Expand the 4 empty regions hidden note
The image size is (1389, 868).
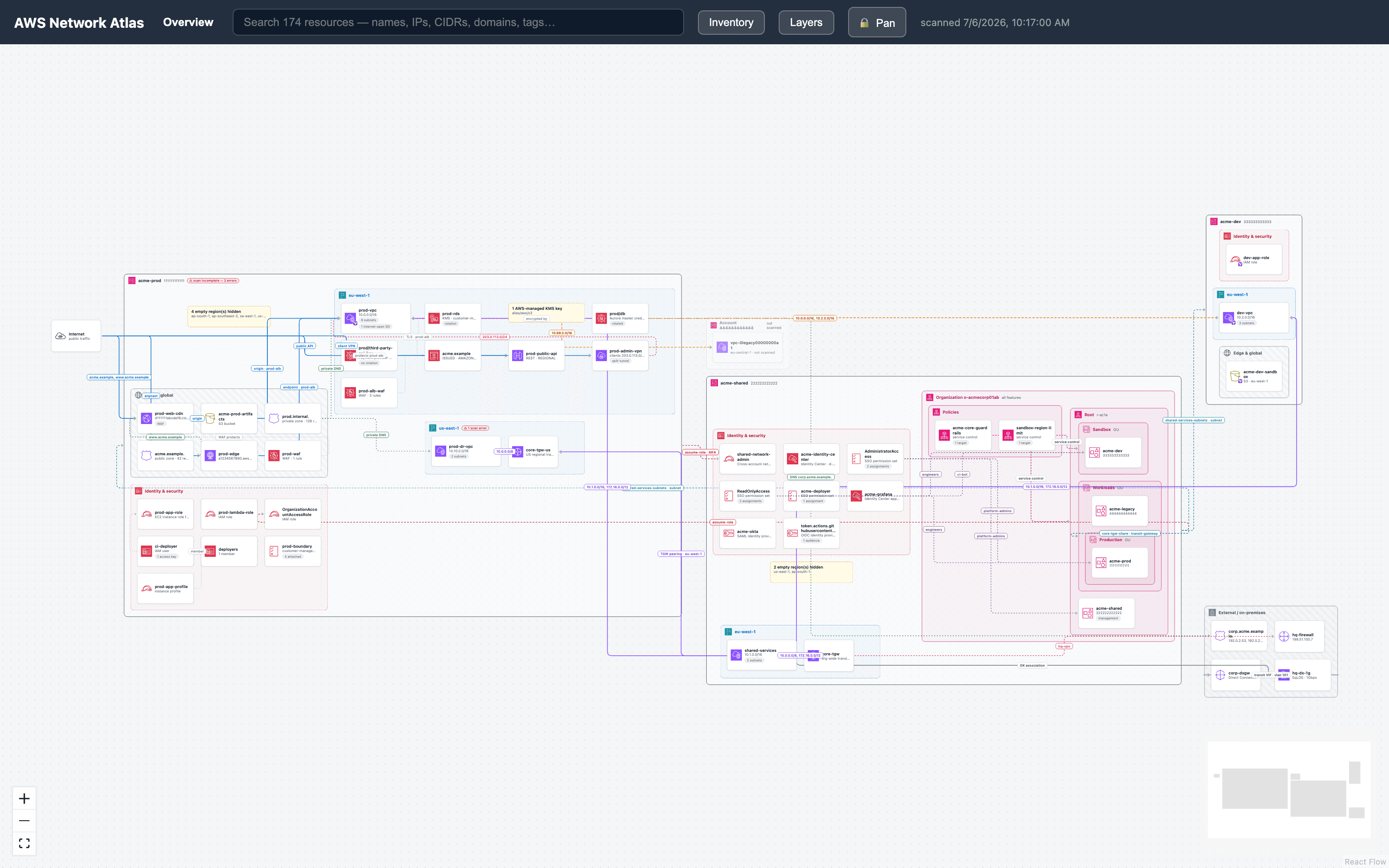pos(229,316)
